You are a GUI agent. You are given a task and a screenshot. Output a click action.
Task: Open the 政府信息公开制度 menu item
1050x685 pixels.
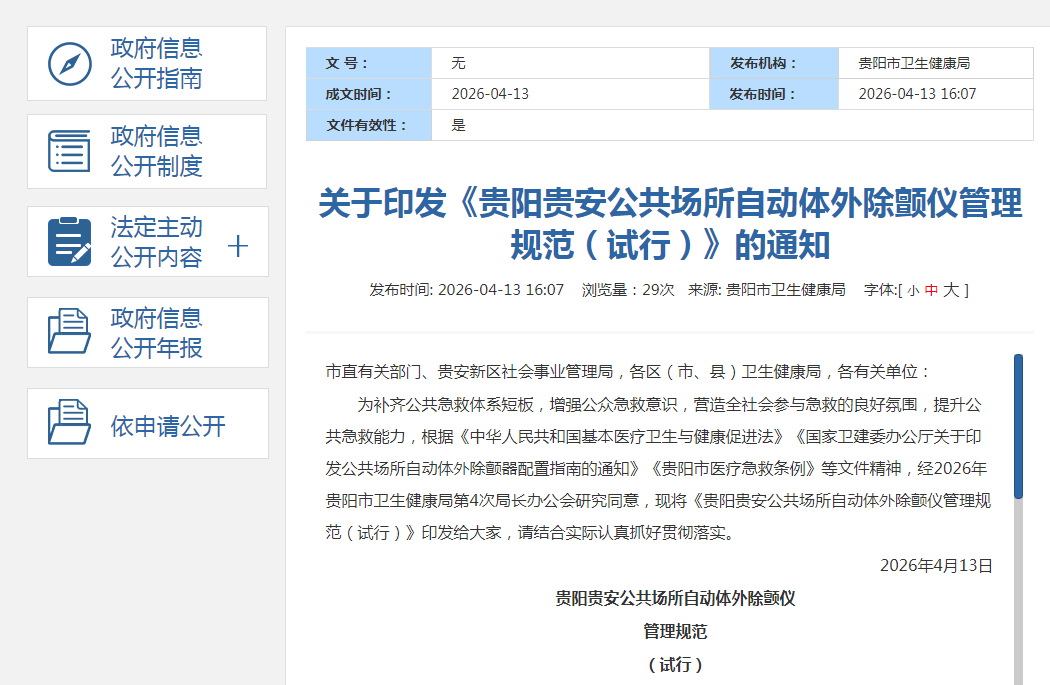pyautogui.click(x=156, y=151)
